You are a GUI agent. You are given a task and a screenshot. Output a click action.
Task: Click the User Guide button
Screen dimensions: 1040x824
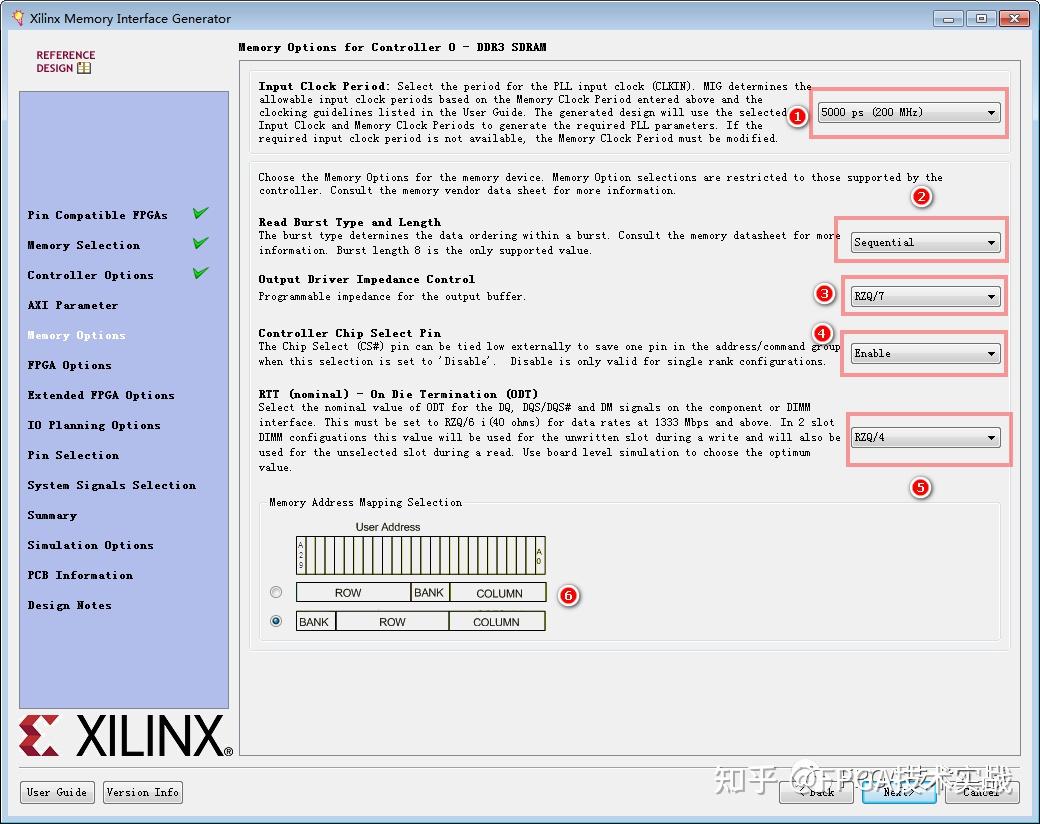pyautogui.click(x=57, y=792)
